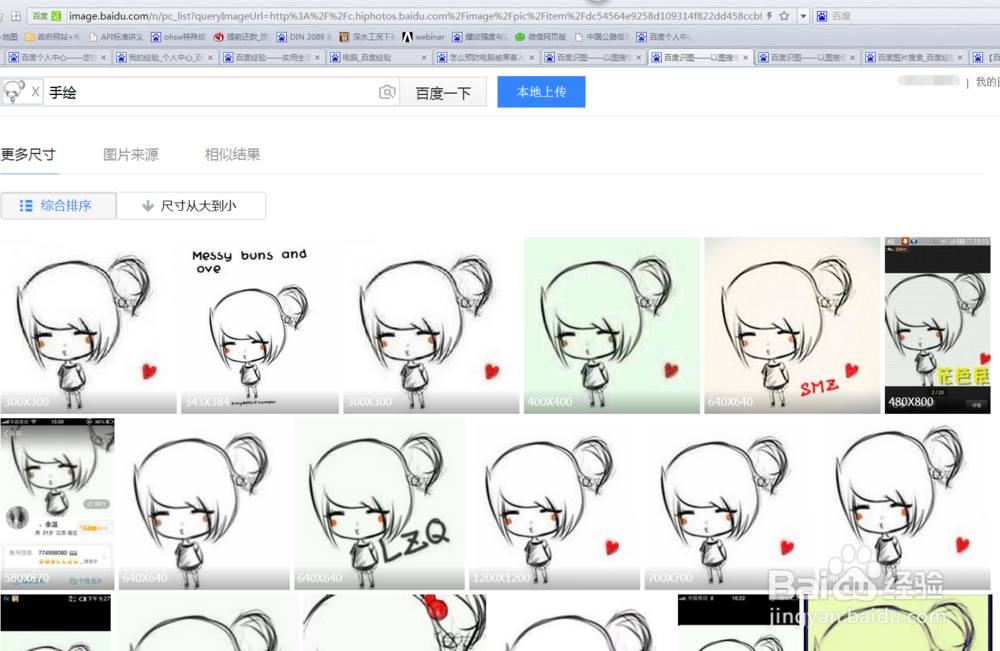Sort by 尺寸从大到小
Viewport: 1000px width, 651px height.
click(191, 205)
